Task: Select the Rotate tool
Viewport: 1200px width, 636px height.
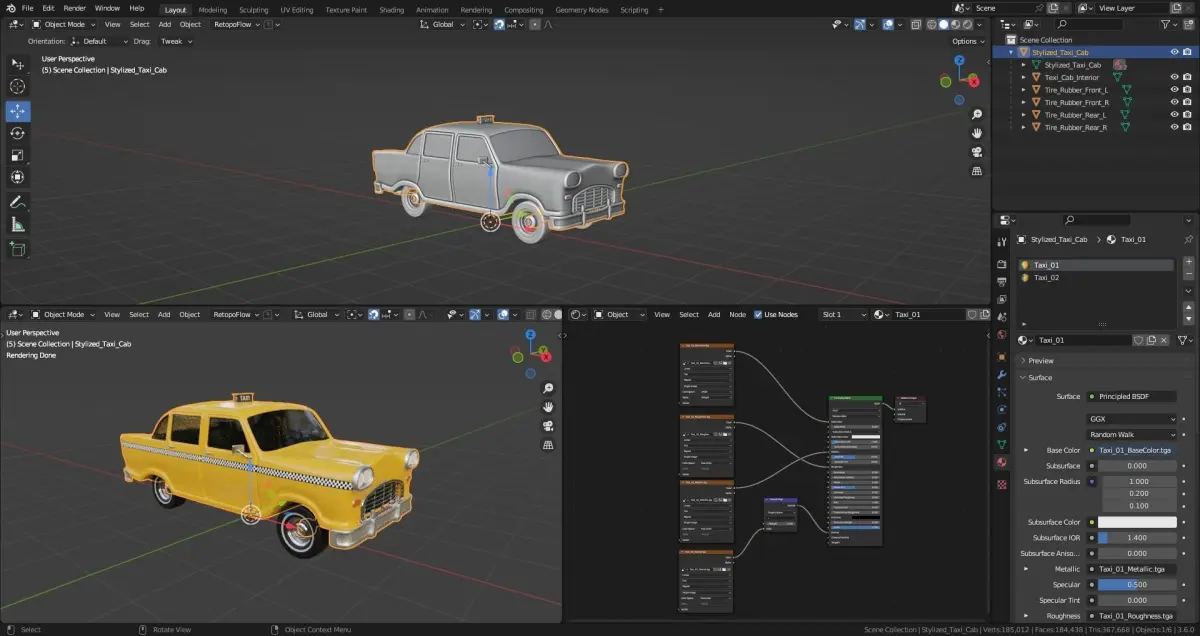Action: (18, 133)
